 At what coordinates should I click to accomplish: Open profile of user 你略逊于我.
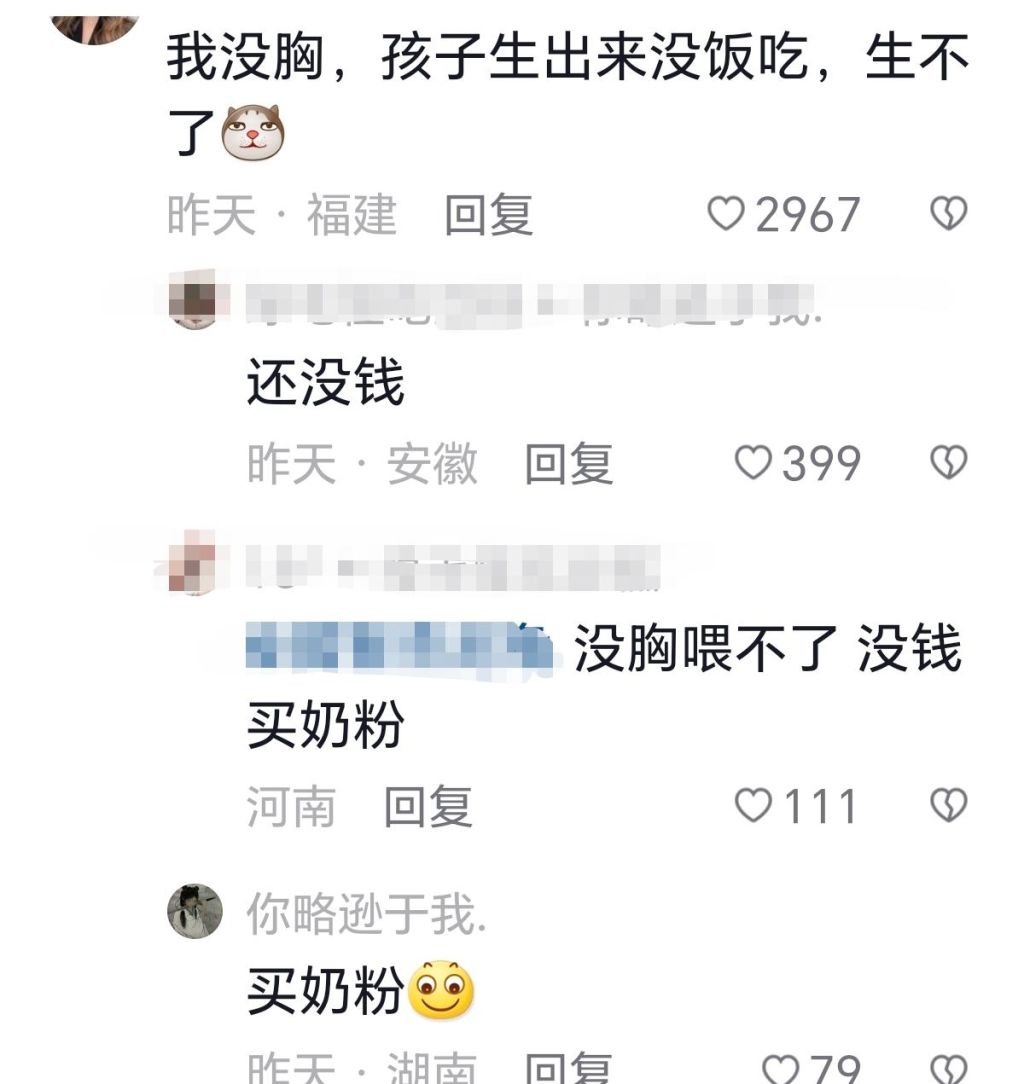click(366, 913)
